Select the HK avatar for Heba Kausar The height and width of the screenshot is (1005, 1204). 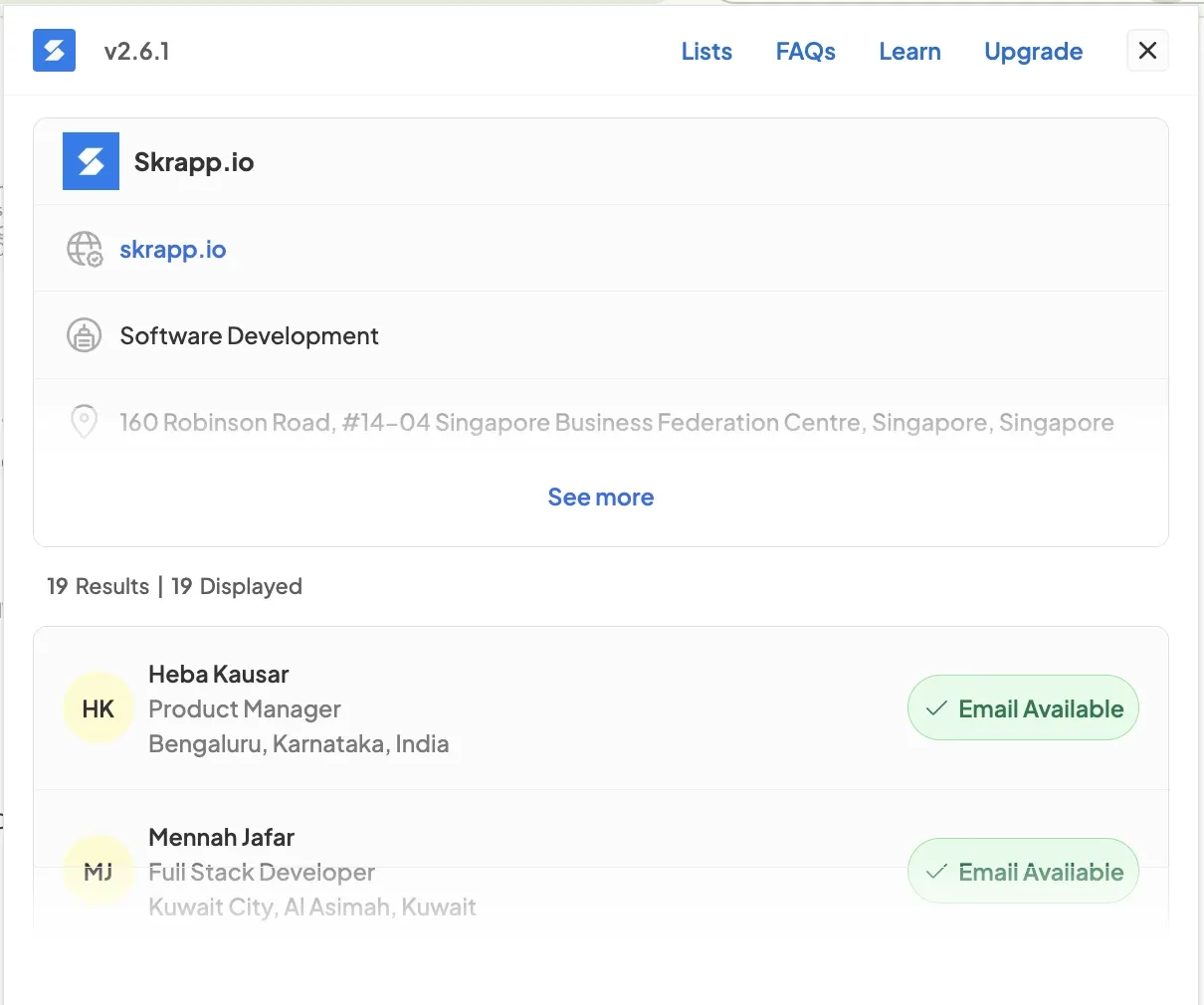click(99, 709)
